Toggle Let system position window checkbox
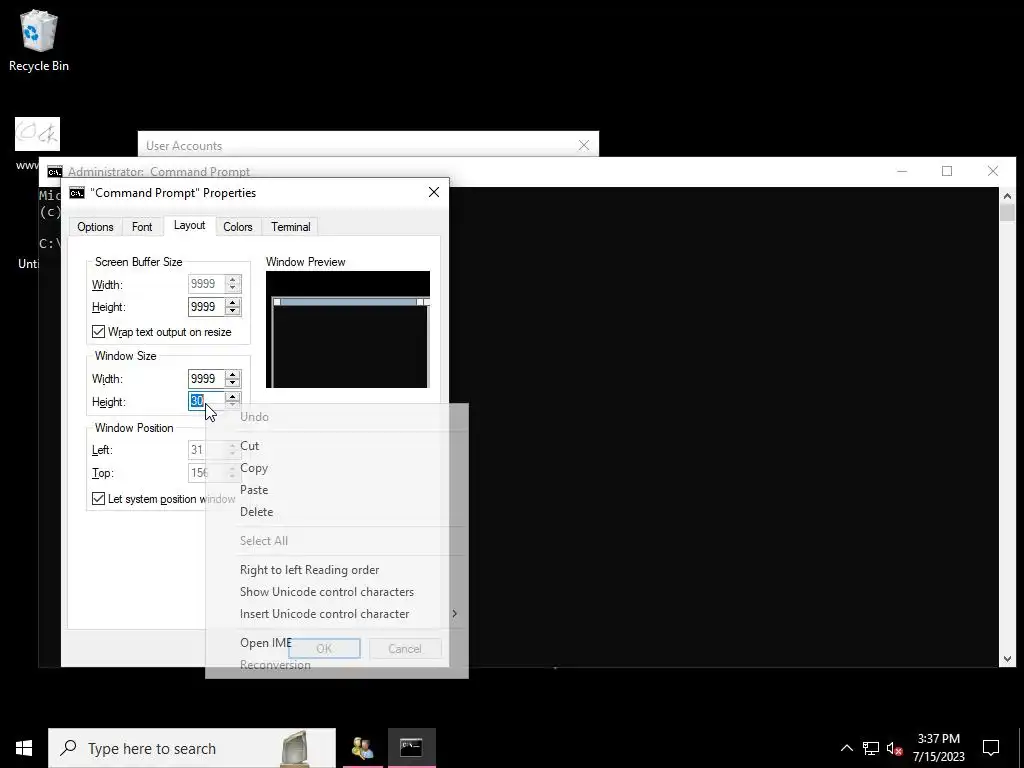1024x768 pixels. coord(99,499)
